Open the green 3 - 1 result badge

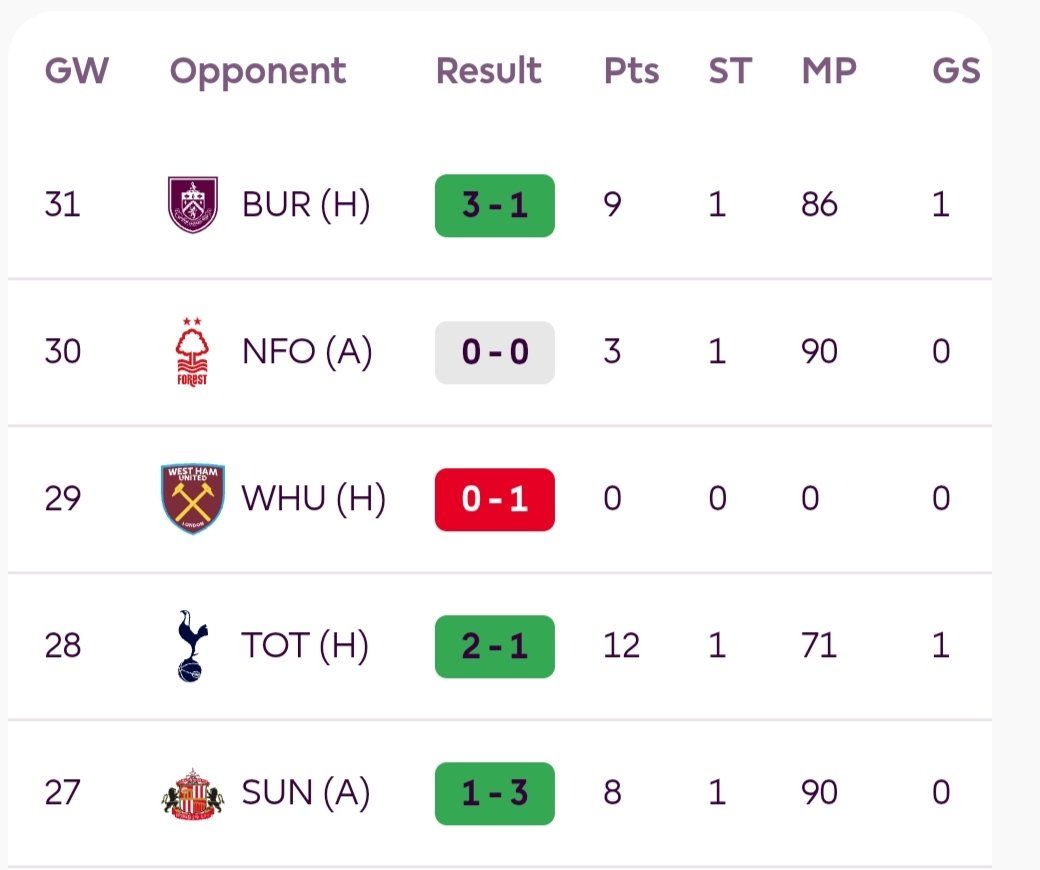[494, 205]
